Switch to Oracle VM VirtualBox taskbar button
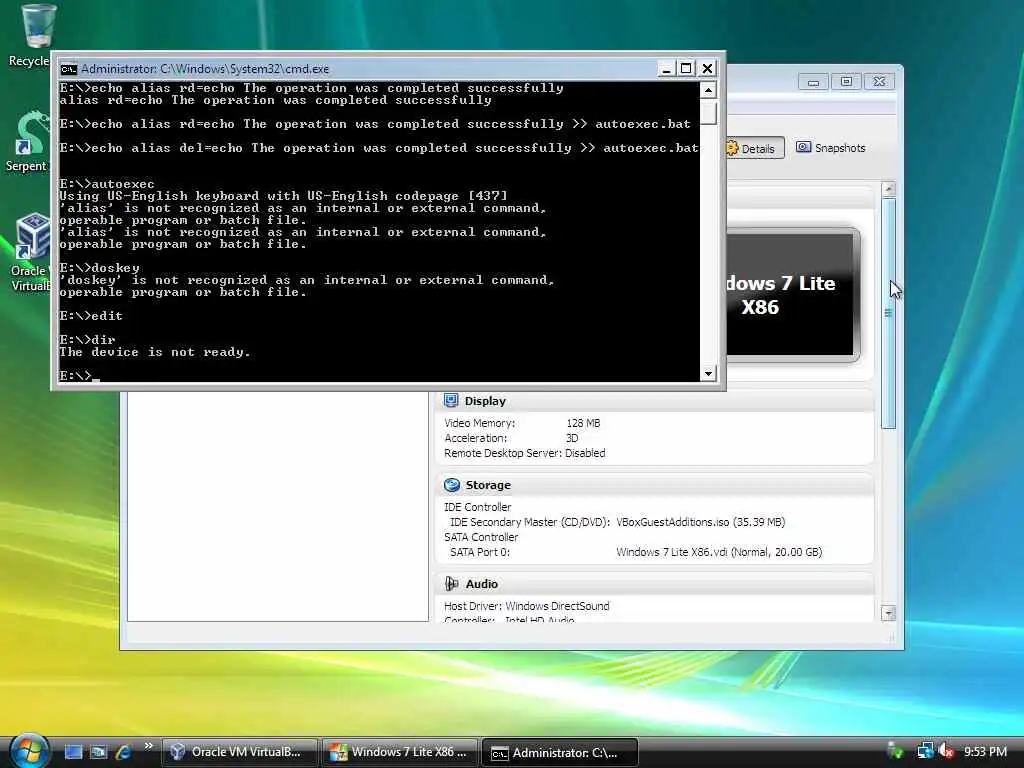This screenshot has height=768, width=1024. [x=239, y=752]
